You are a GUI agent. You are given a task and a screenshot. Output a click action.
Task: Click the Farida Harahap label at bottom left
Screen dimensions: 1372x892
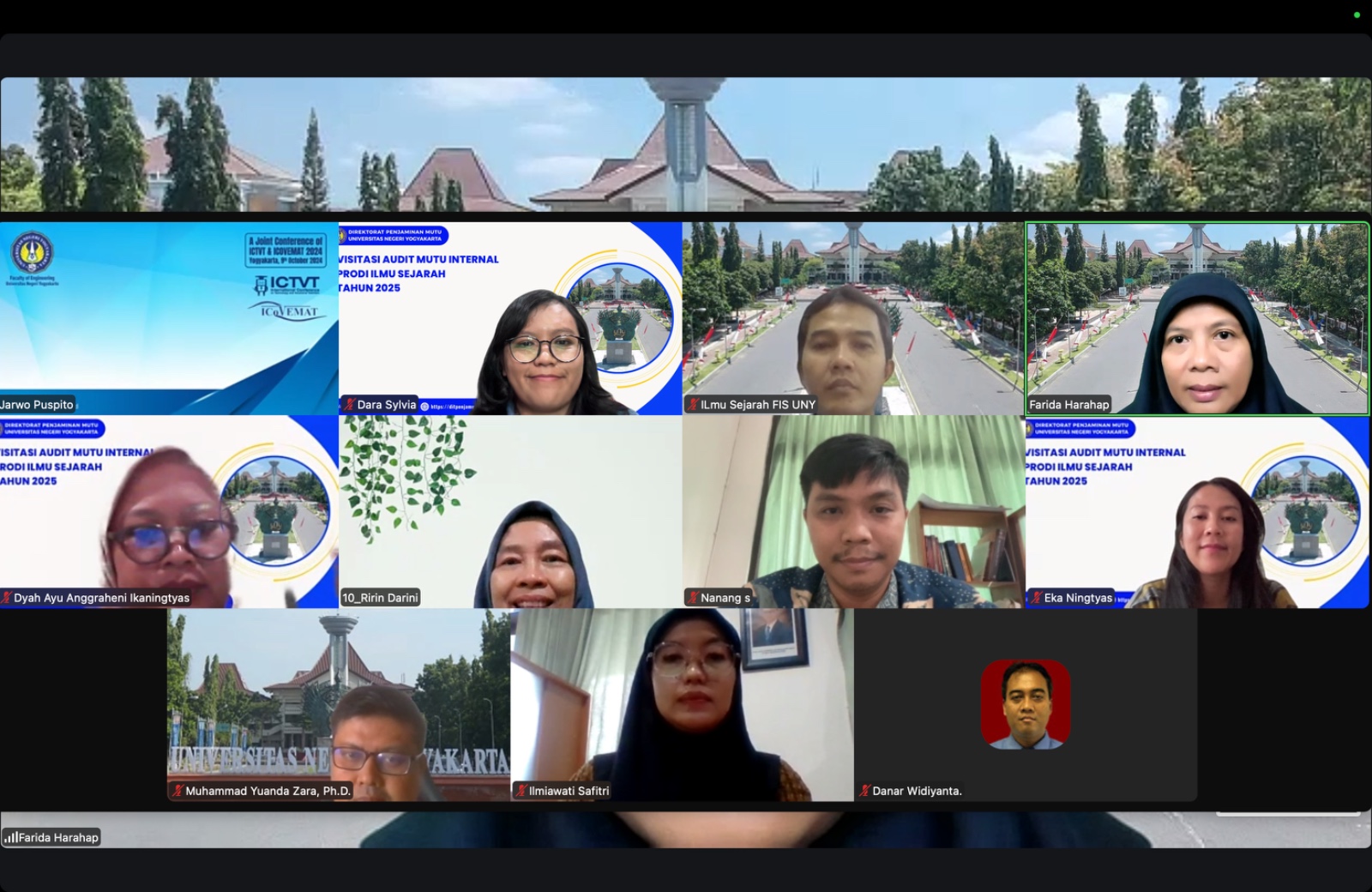pyautogui.click(x=58, y=837)
